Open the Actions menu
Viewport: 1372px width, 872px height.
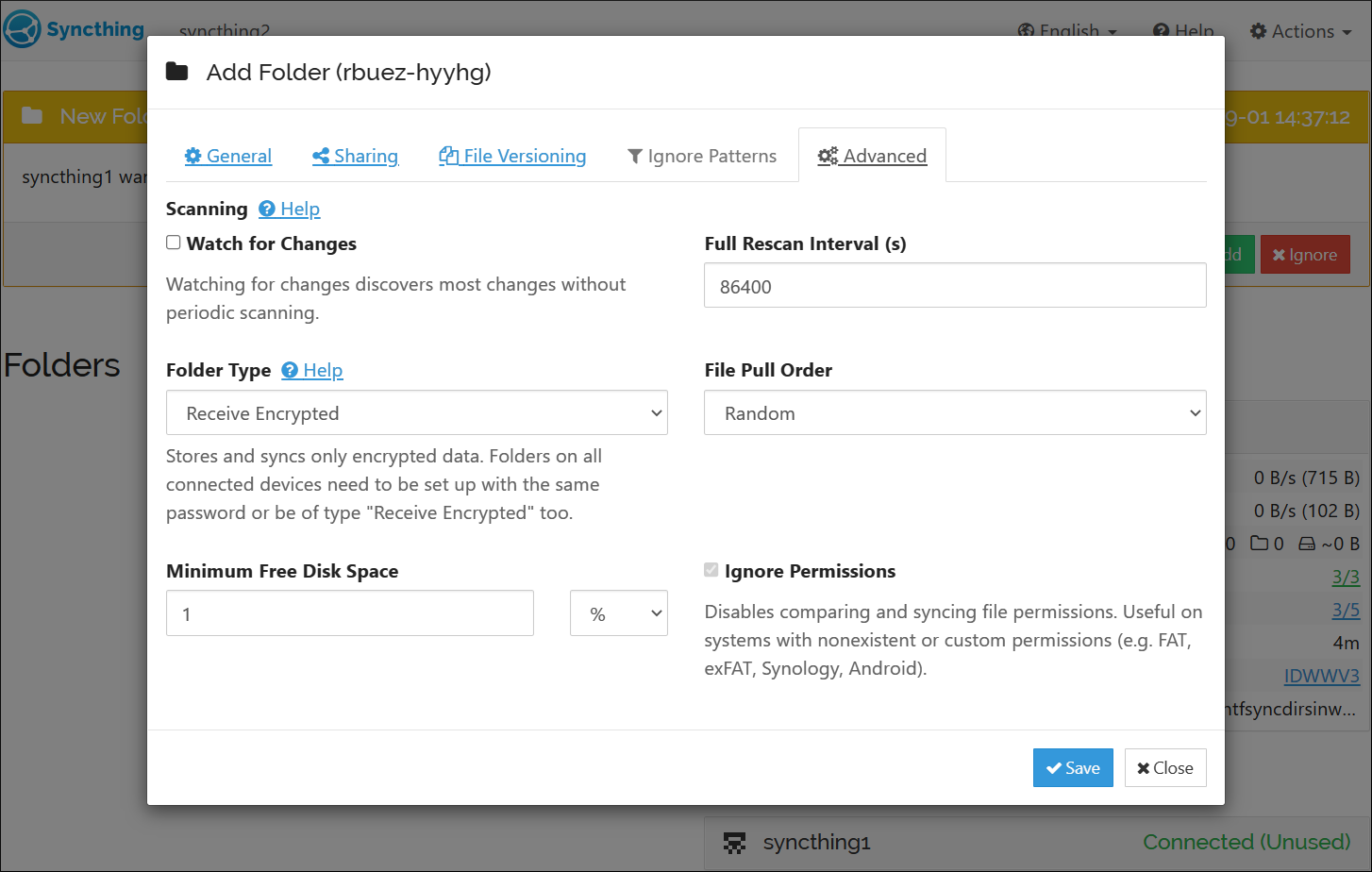1301,31
